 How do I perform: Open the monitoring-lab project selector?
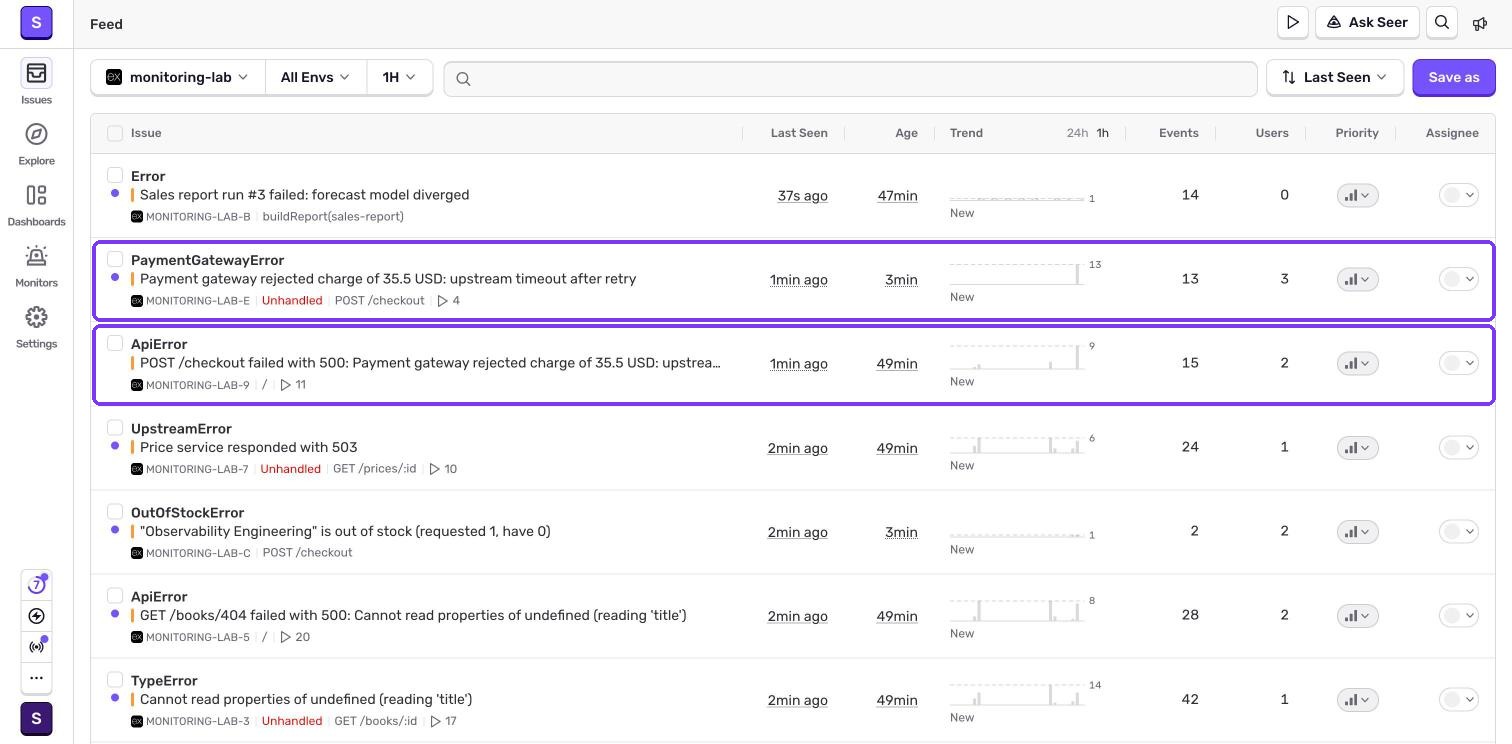pos(178,77)
